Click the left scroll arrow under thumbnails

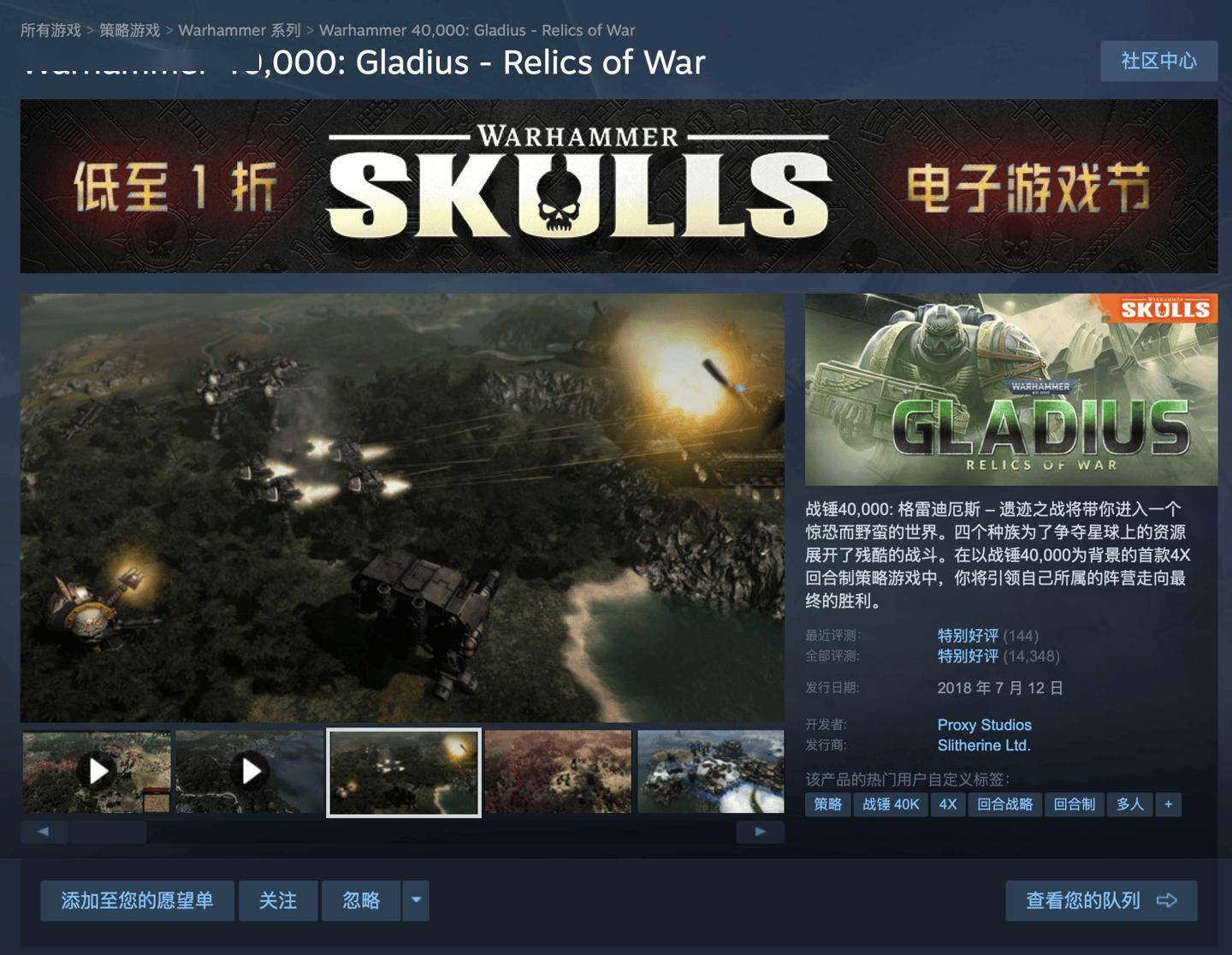pos(44,832)
